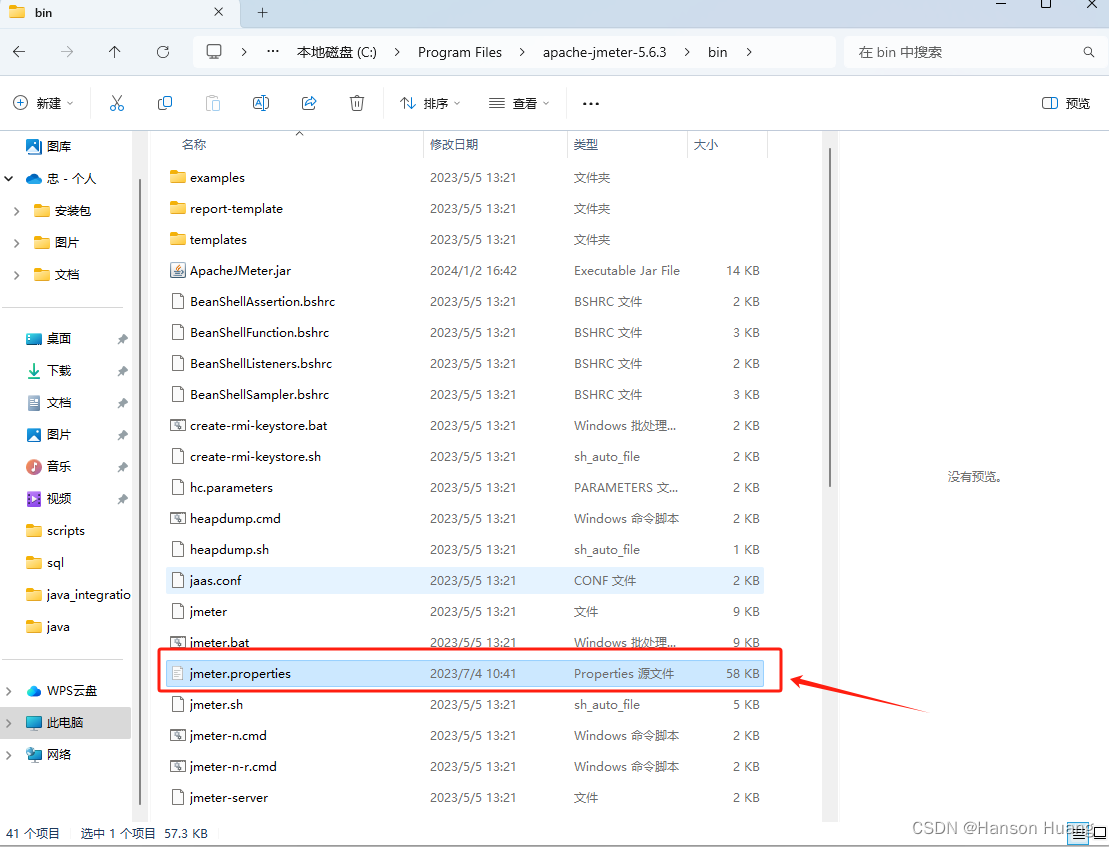Click the Refresh icon in the address bar
Viewport: 1109px width, 847px height.
pyautogui.click(x=163, y=51)
